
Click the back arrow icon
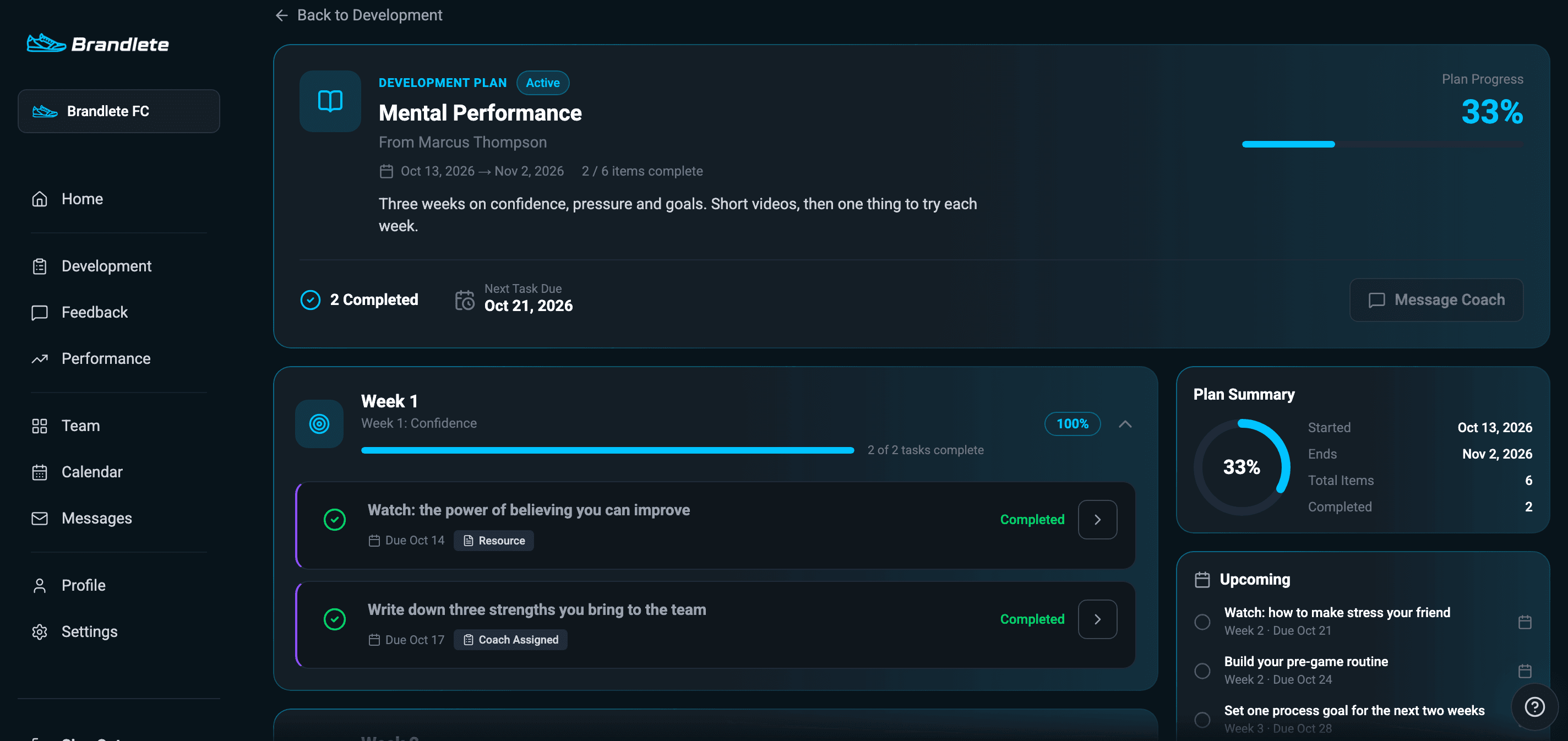pyautogui.click(x=281, y=15)
